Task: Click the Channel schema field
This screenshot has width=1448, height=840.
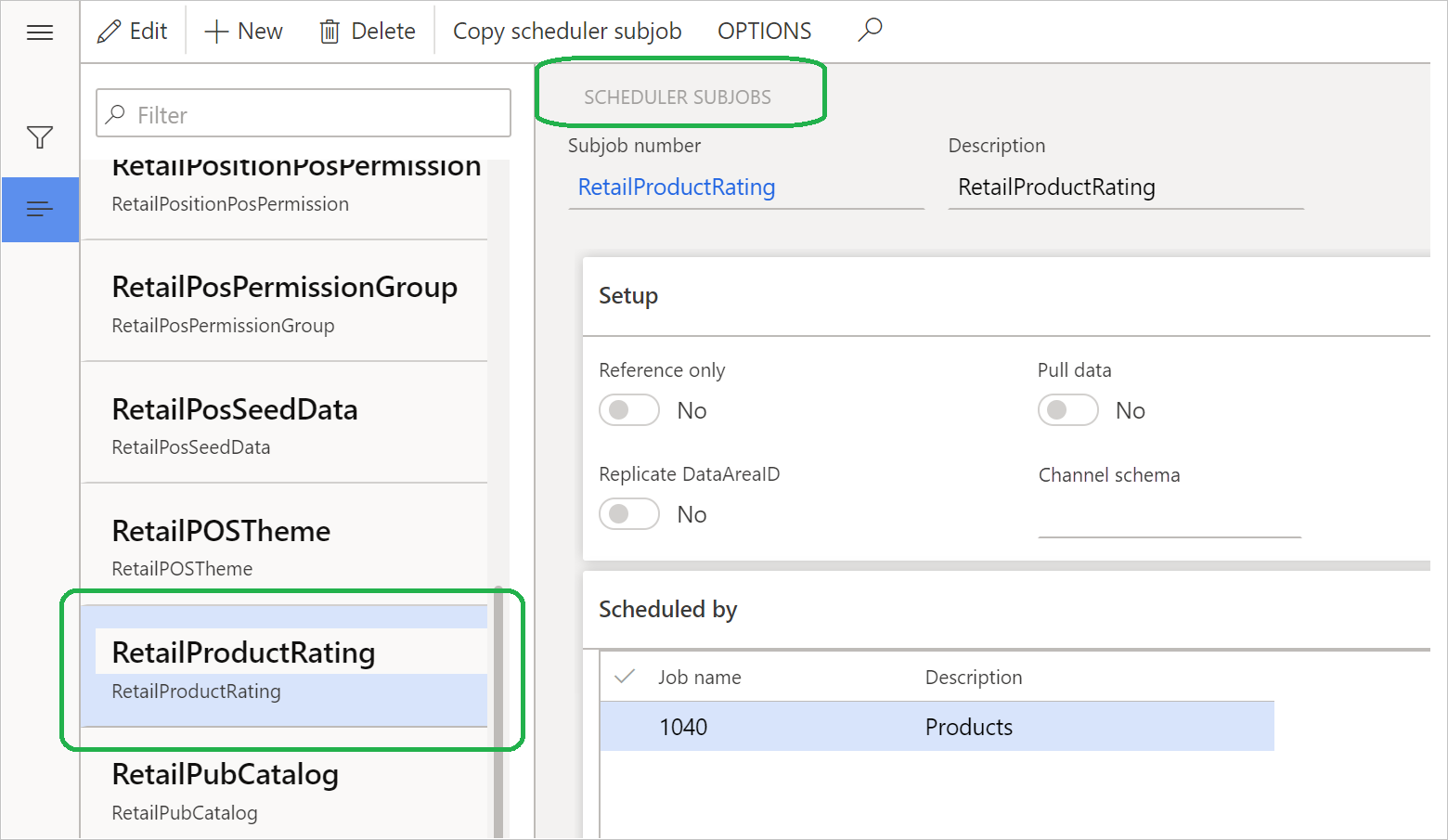Action: [1169, 519]
